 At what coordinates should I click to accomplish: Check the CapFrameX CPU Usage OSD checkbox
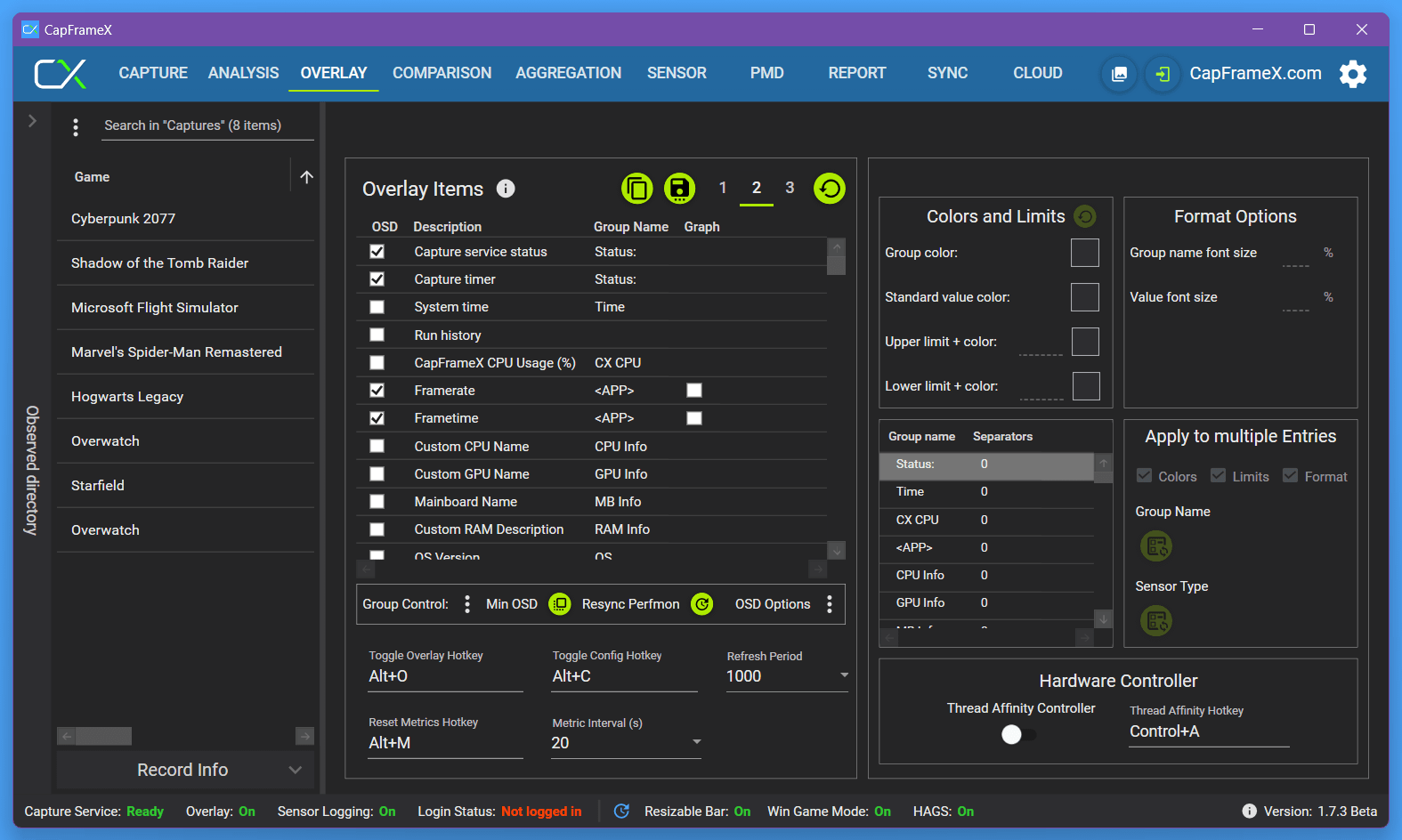[x=377, y=363]
